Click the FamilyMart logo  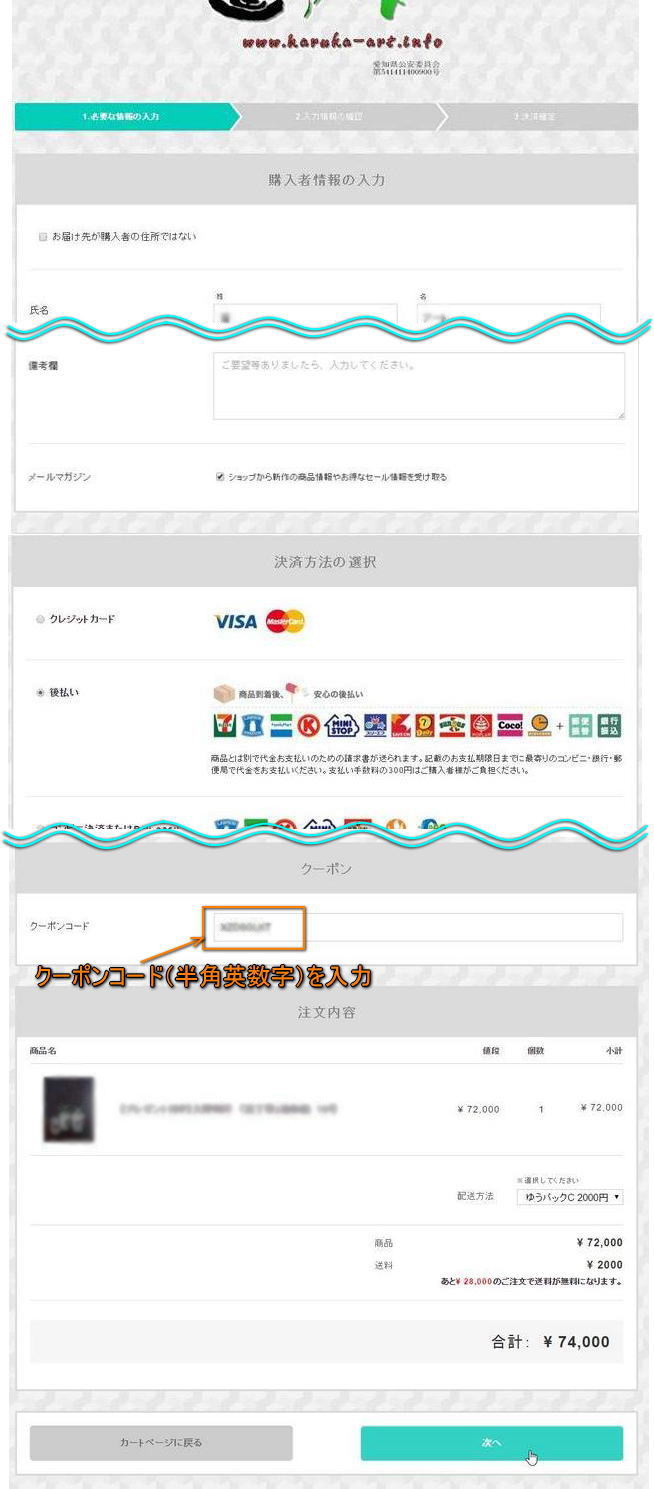281,725
